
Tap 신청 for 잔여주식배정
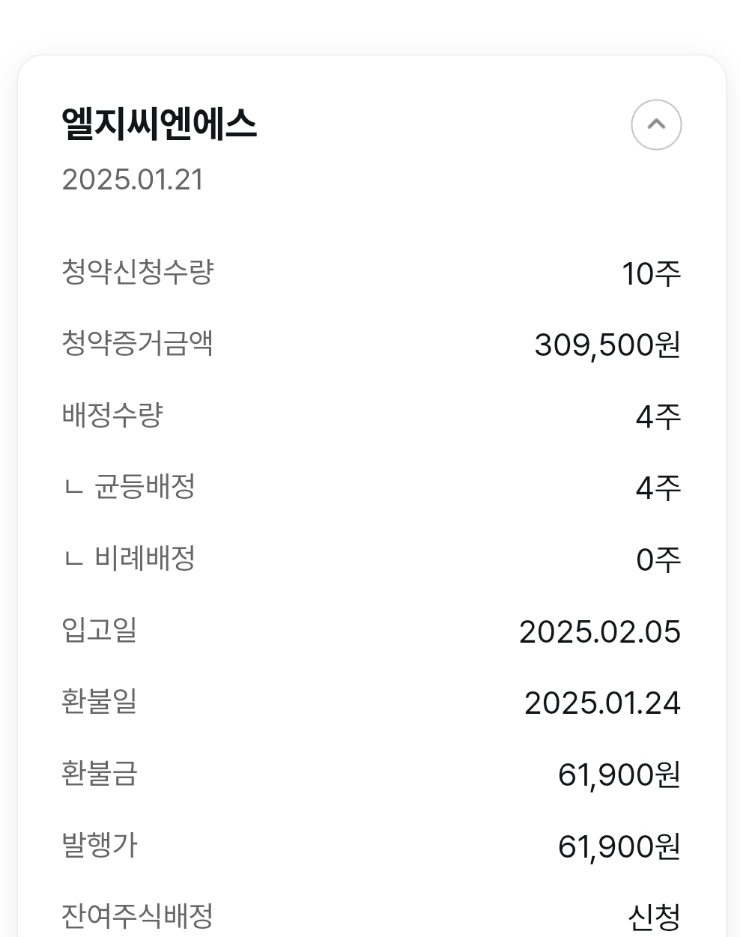654,917
